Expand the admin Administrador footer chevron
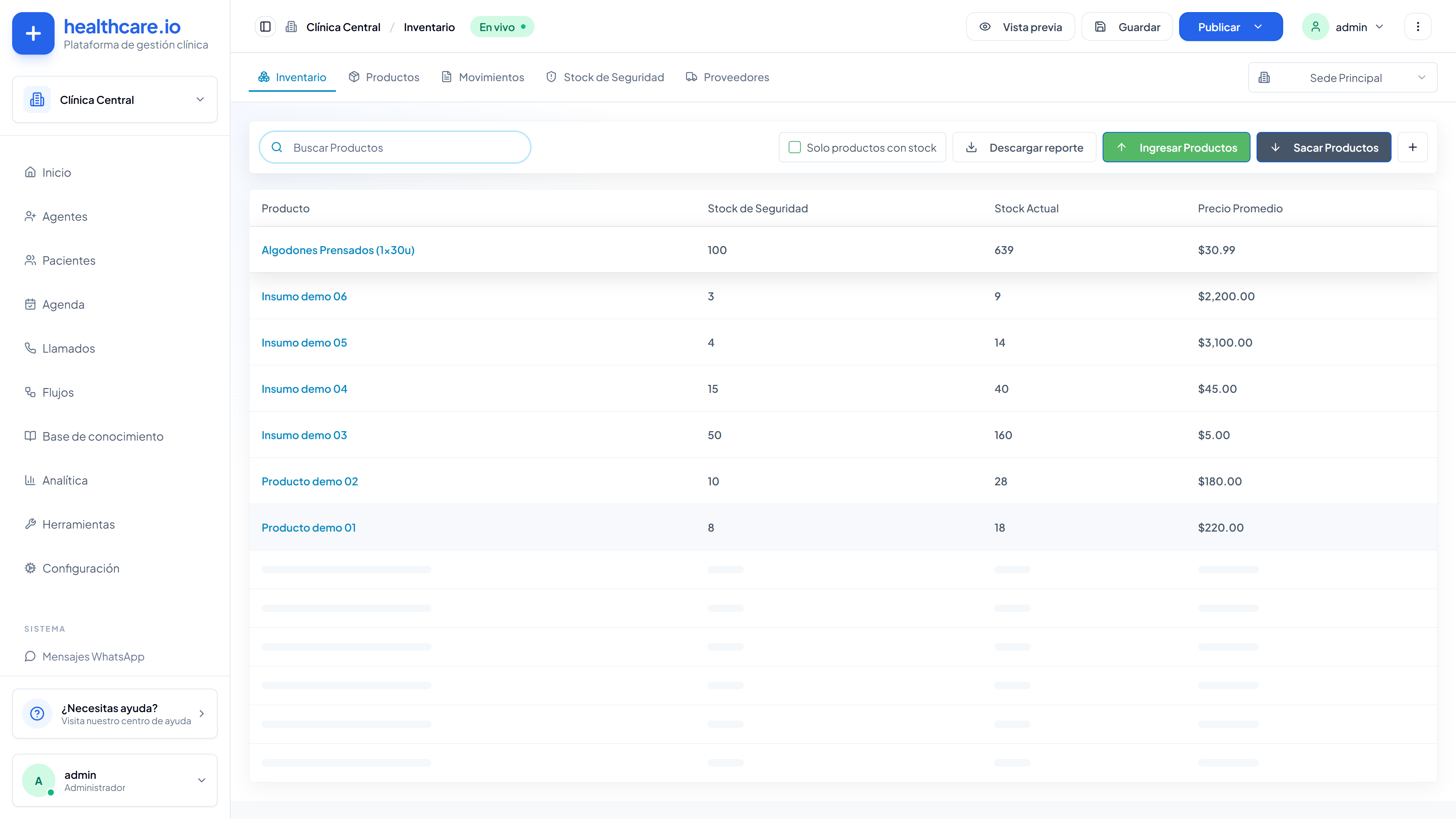The image size is (1456, 819). pyautogui.click(x=201, y=780)
